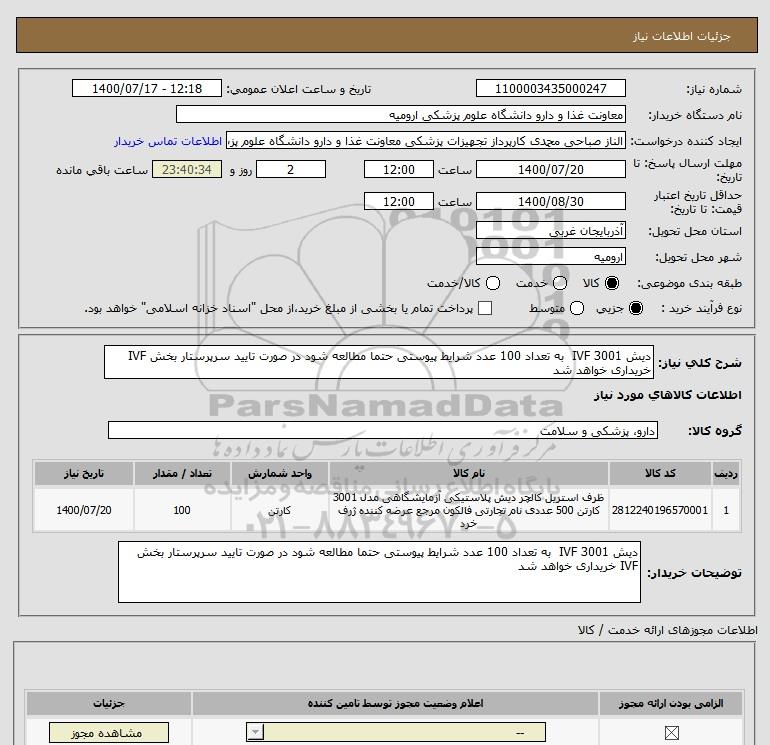The height and width of the screenshot is (745, 770).
Task: Click the unit cell کارتن
Action: 279,510
